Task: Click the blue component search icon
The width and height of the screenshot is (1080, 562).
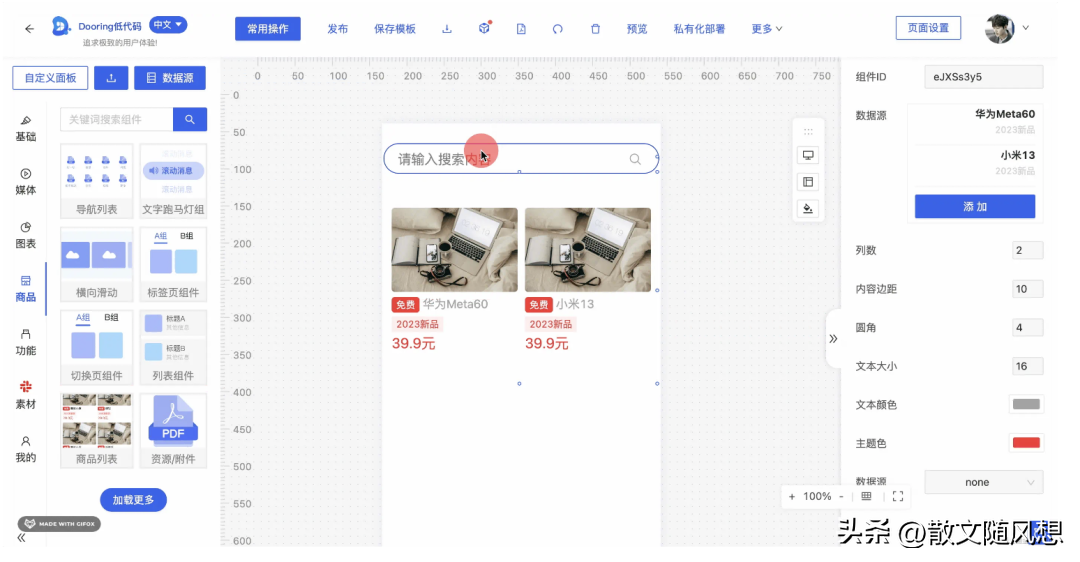Action: coord(189,119)
